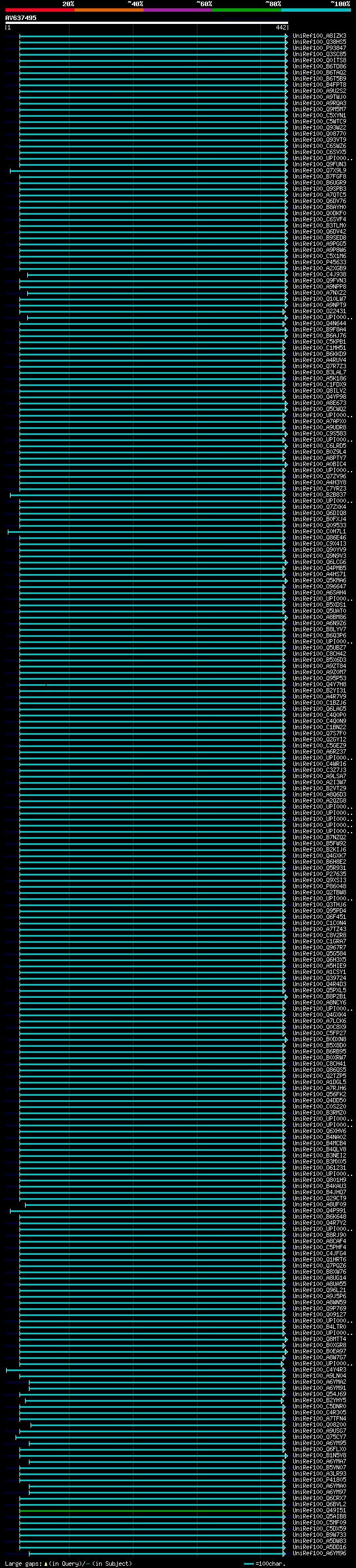Image resolution: width=356 pixels, height=1568 pixels.
Task: Open hit UniRef100_P45633
Action: [319, 263]
